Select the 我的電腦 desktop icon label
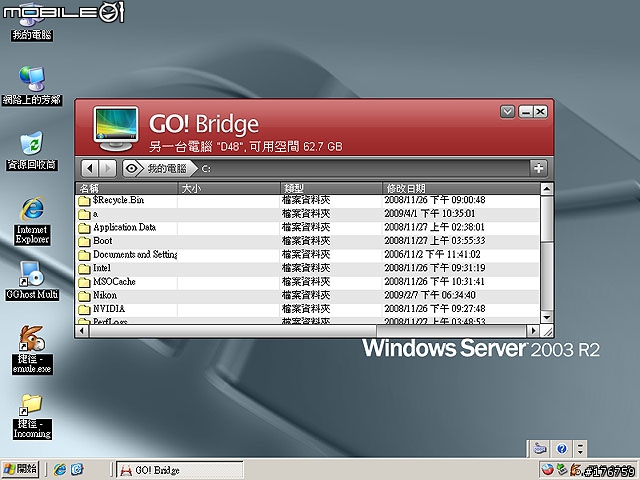 coord(32,35)
